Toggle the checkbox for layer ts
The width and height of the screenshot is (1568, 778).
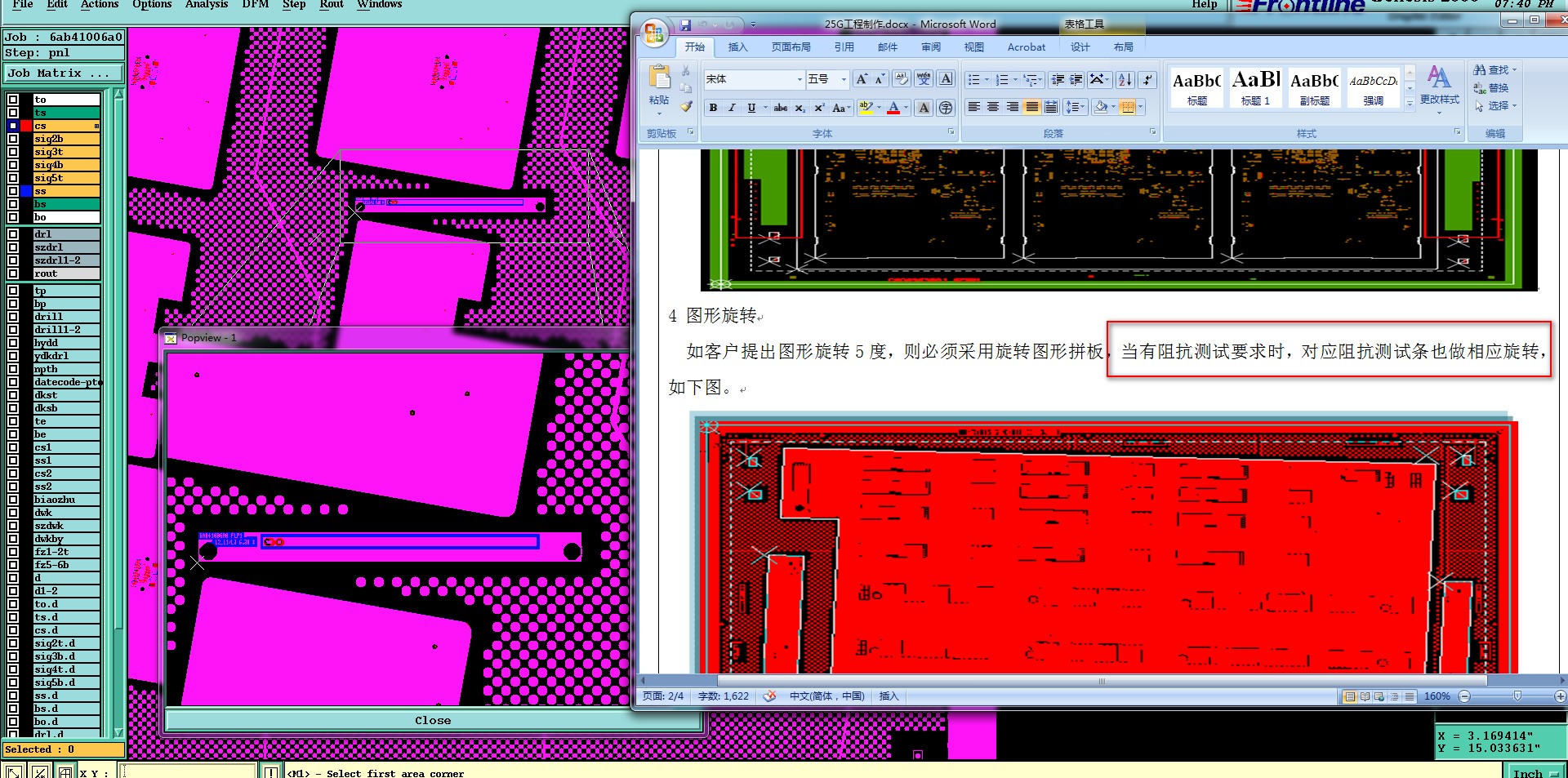(x=13, y=113)
